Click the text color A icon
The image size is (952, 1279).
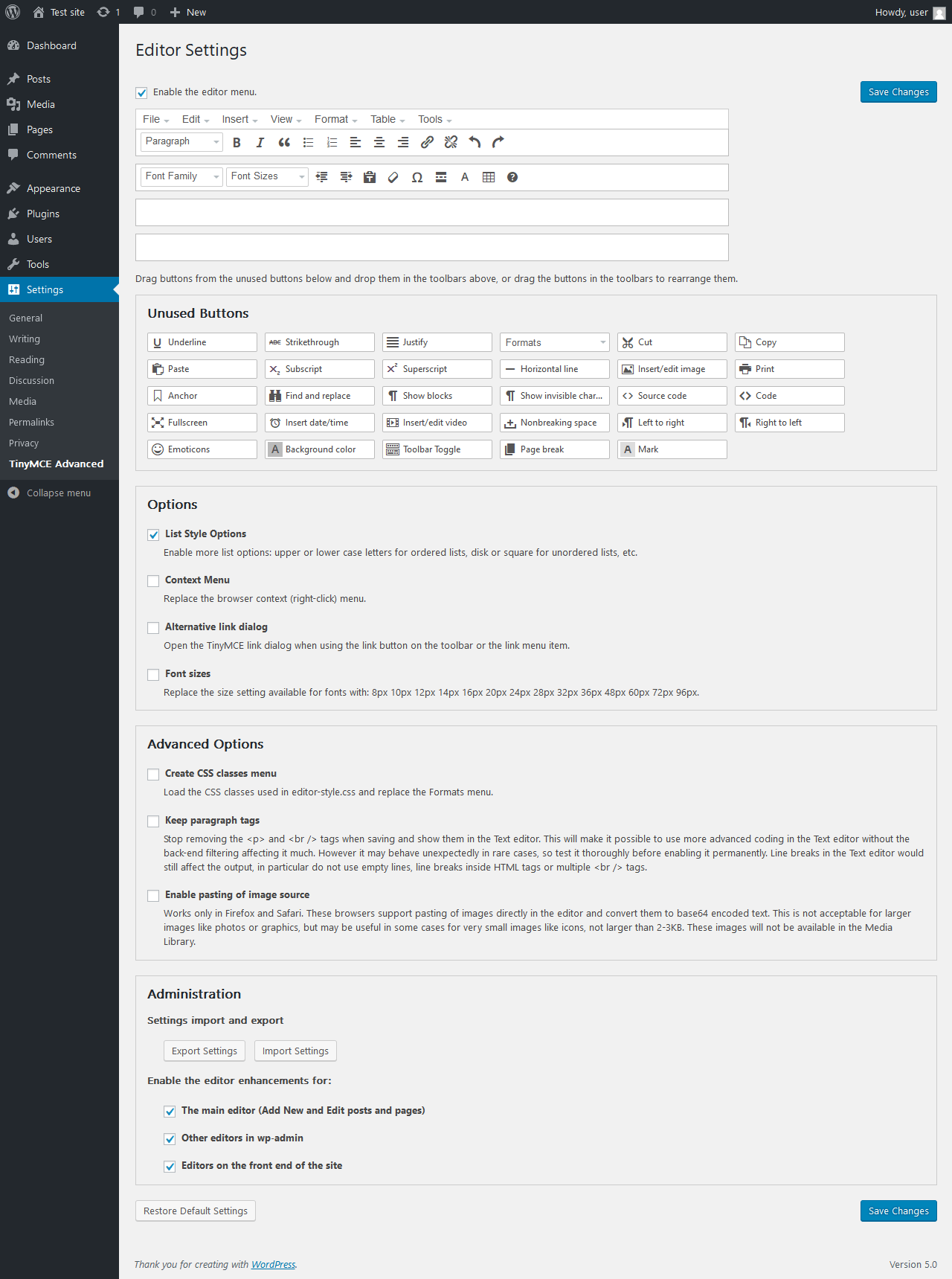pos(465,177)
